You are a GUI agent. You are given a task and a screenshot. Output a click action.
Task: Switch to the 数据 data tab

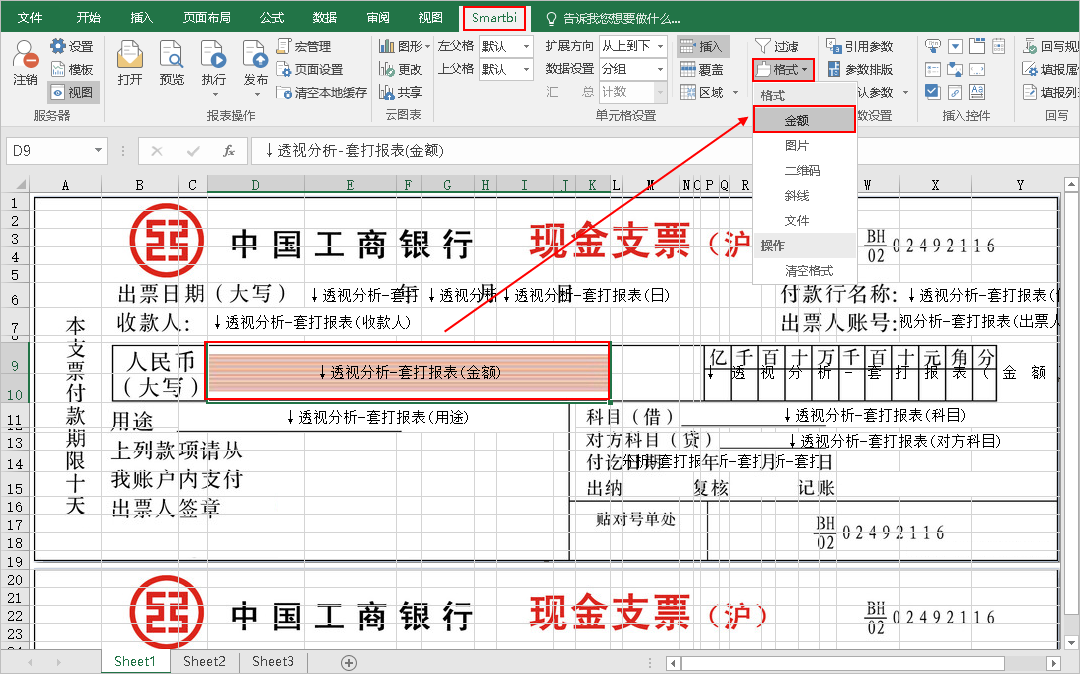pos(324,18)
